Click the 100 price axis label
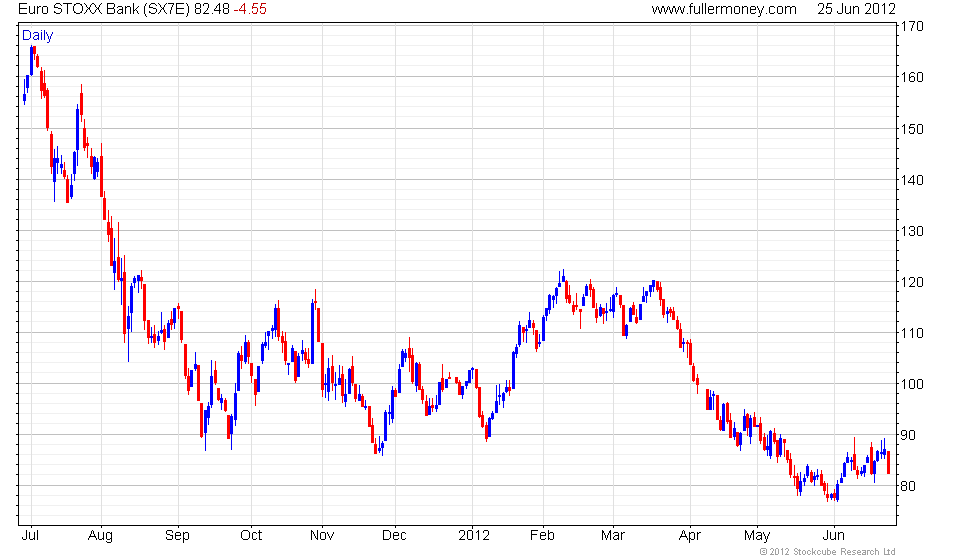The image size is (980, 560). pyautogui.click(x=912, y=384)
